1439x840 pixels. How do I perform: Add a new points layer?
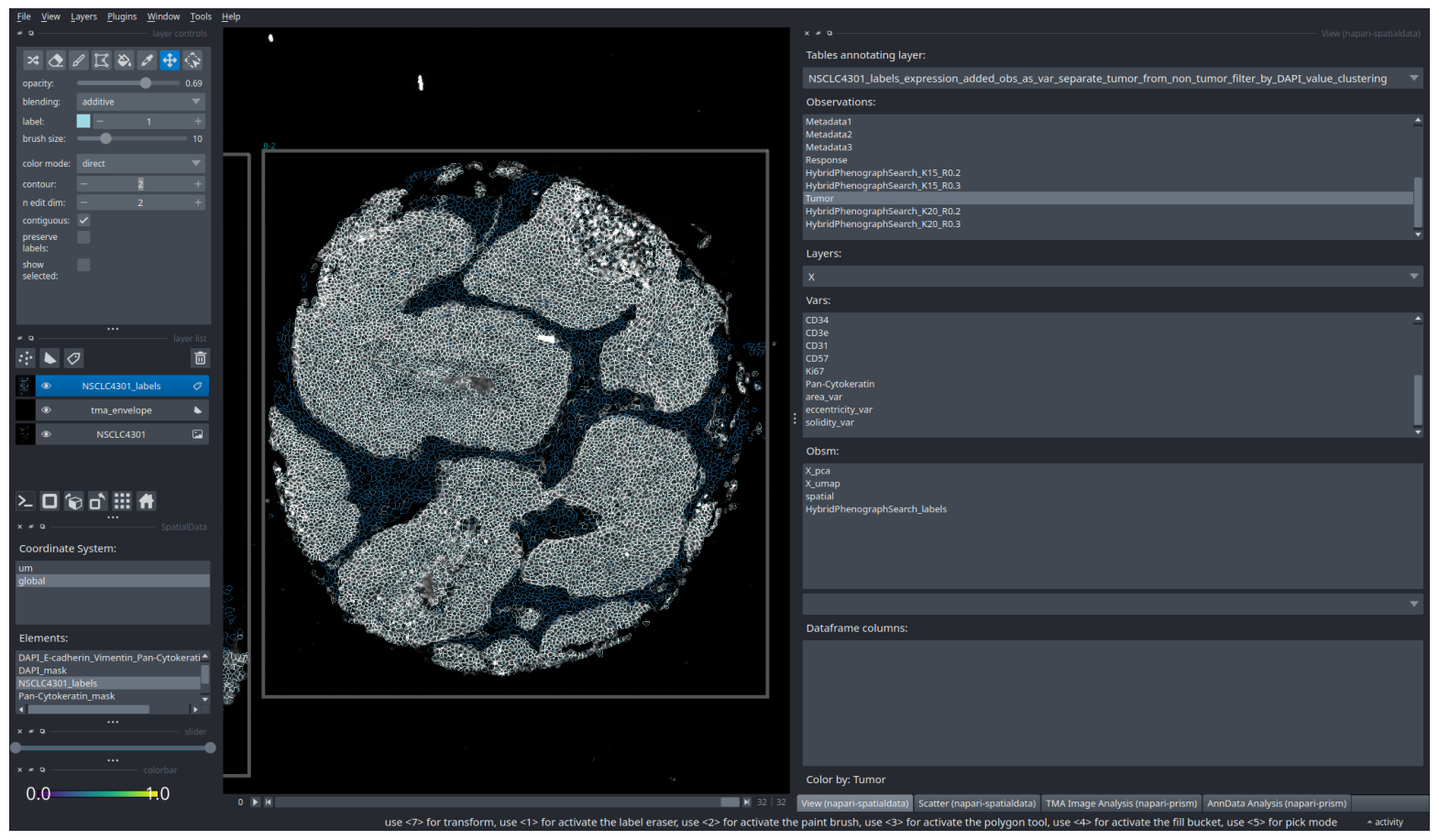(26, 358)
